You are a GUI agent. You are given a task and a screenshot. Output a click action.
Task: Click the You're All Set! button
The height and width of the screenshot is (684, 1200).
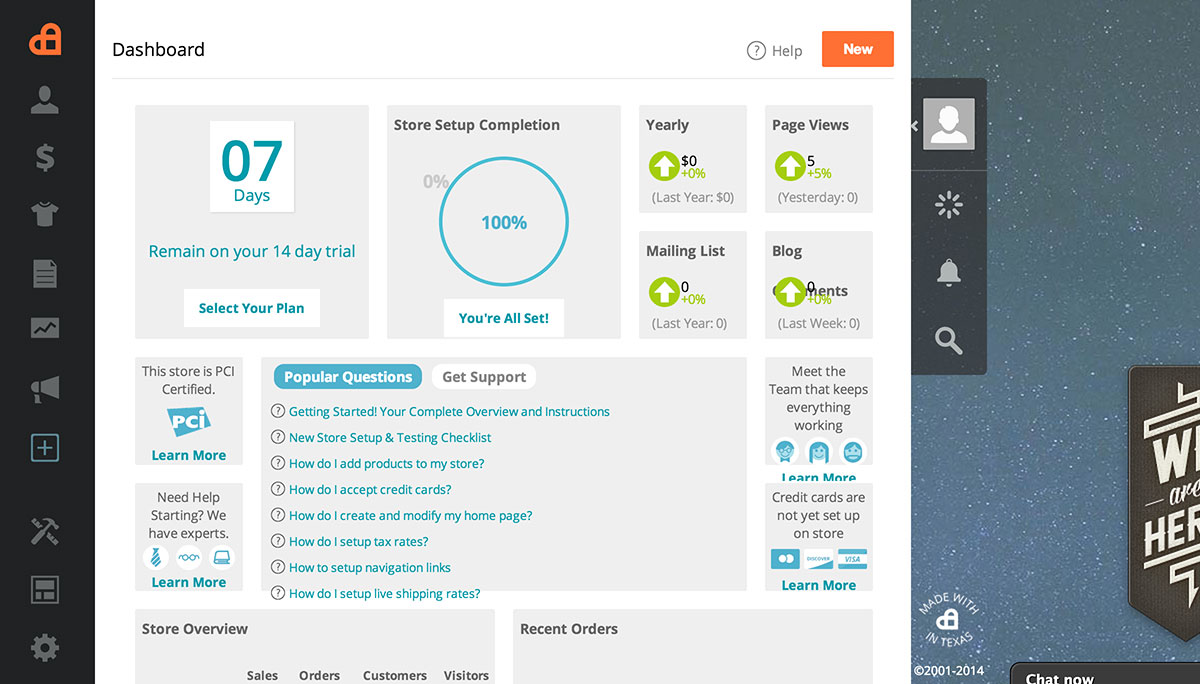(504, 318)
